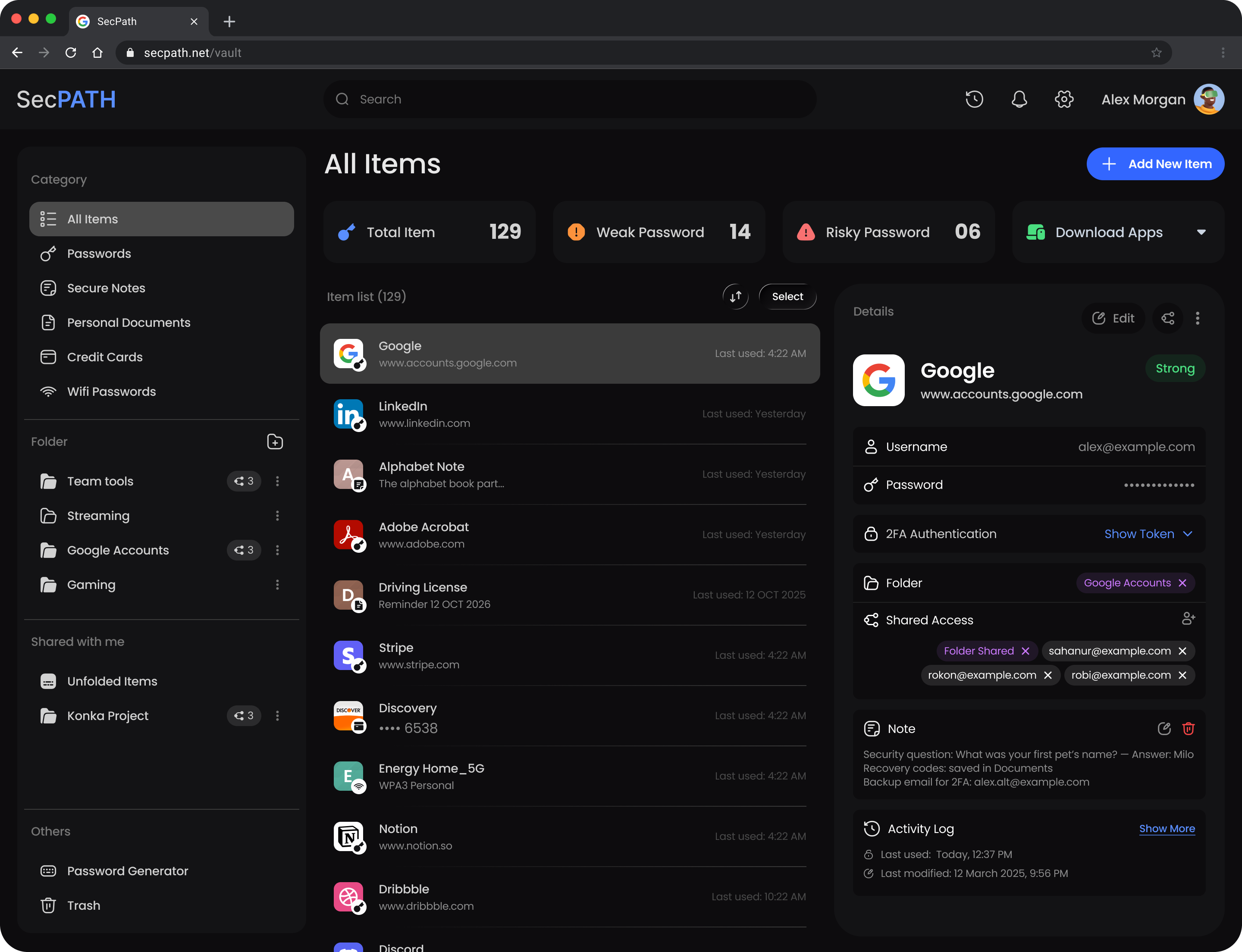Open the history clock icon in header
The height and width of the screenshot is (952, 1242).
click(974, 99)
